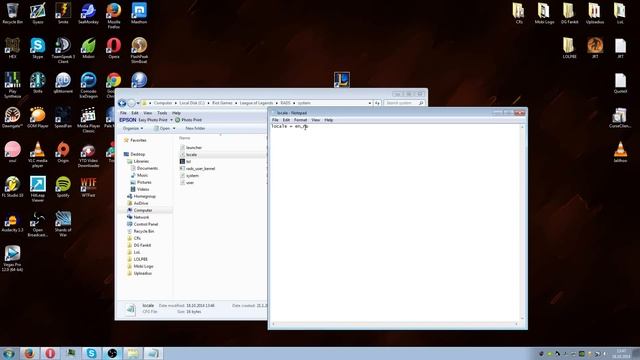Select Network in the navigation pane

pos(141,217)
